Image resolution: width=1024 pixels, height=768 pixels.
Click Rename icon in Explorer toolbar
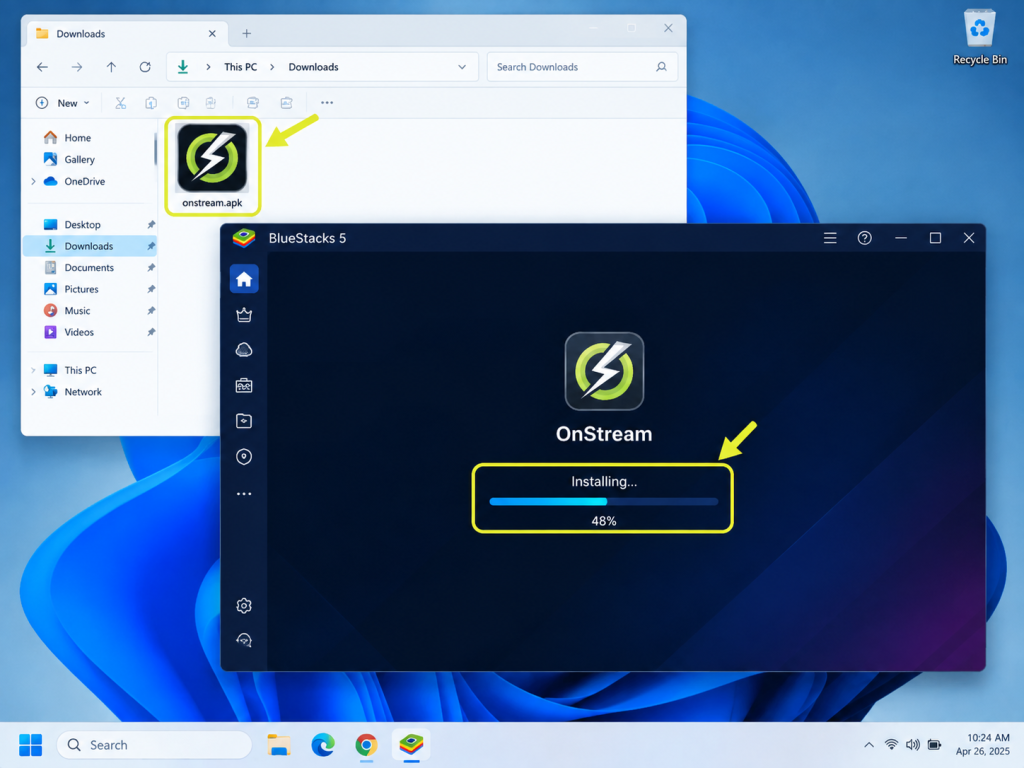coord(211,103)
